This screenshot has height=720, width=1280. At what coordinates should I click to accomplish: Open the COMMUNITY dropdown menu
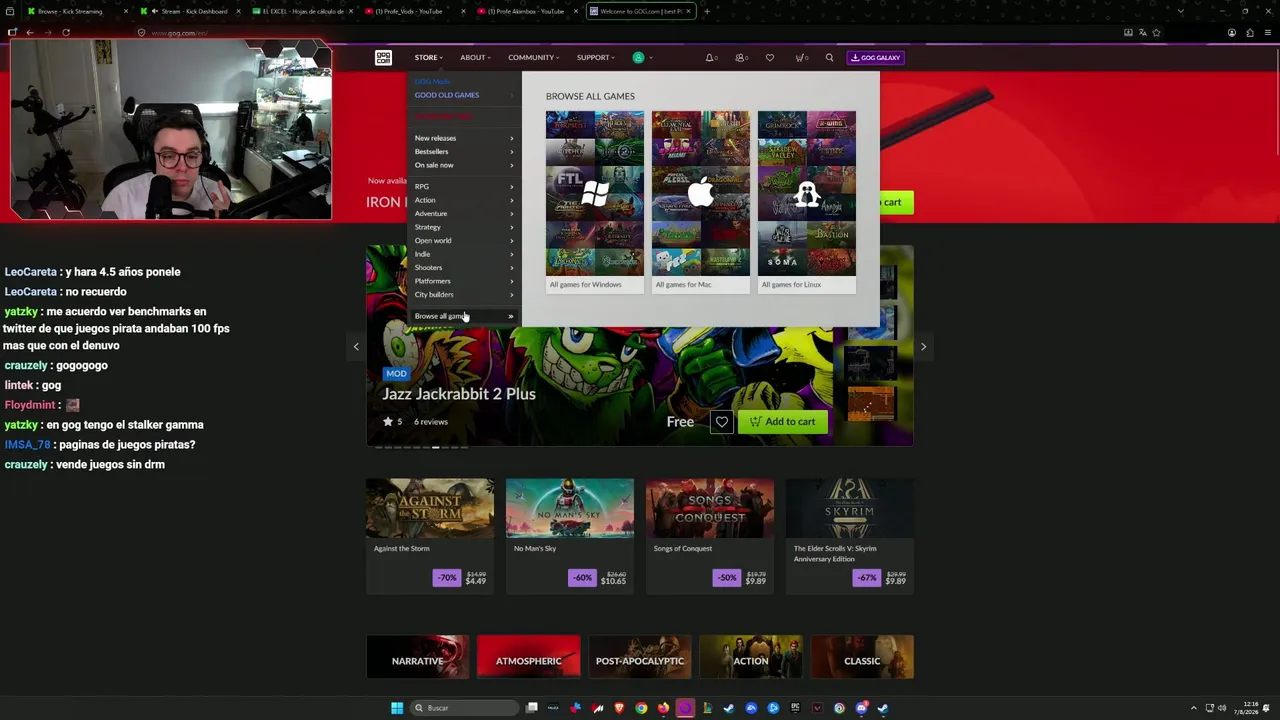[533, 58]
